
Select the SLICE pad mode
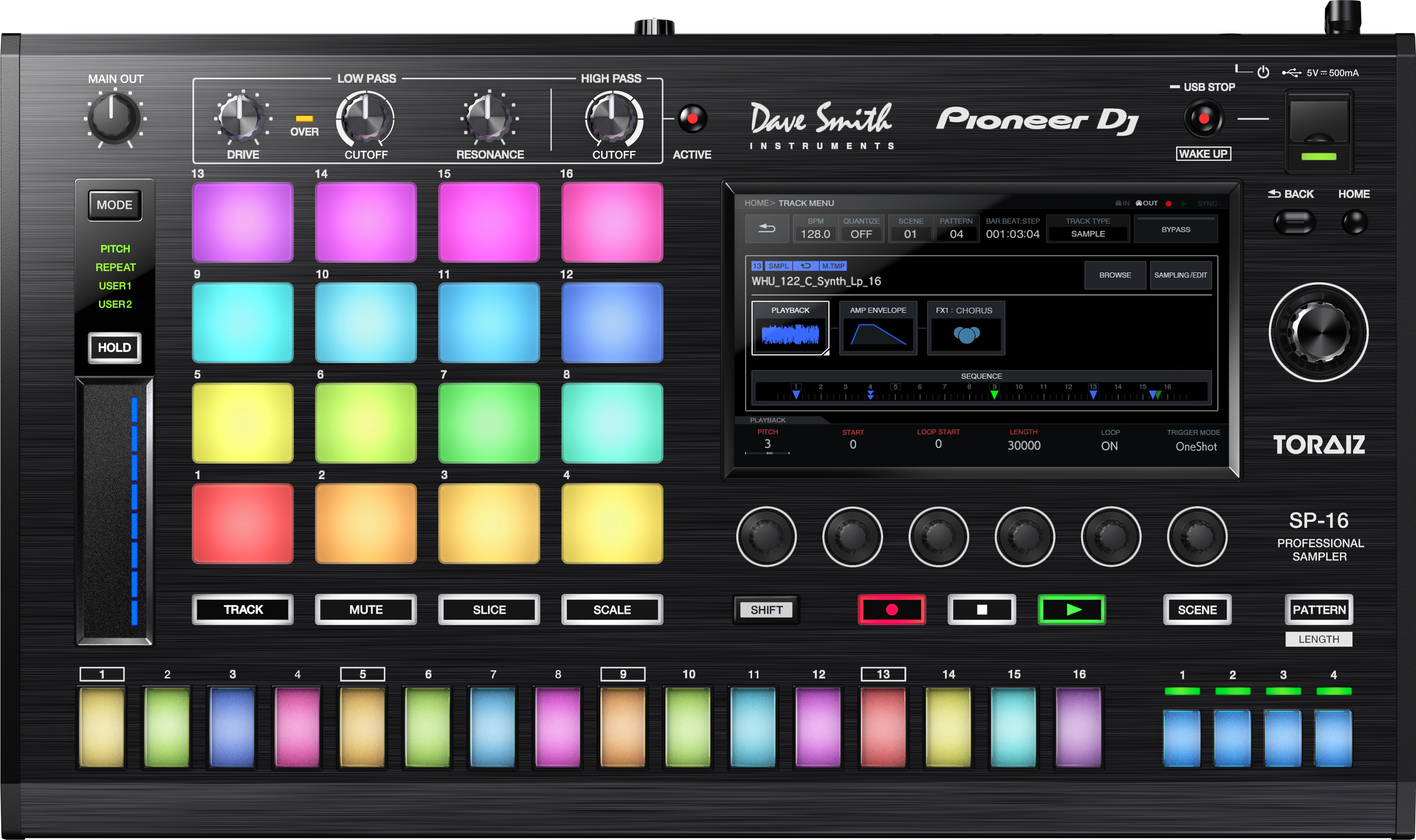(x=489, y=610)
